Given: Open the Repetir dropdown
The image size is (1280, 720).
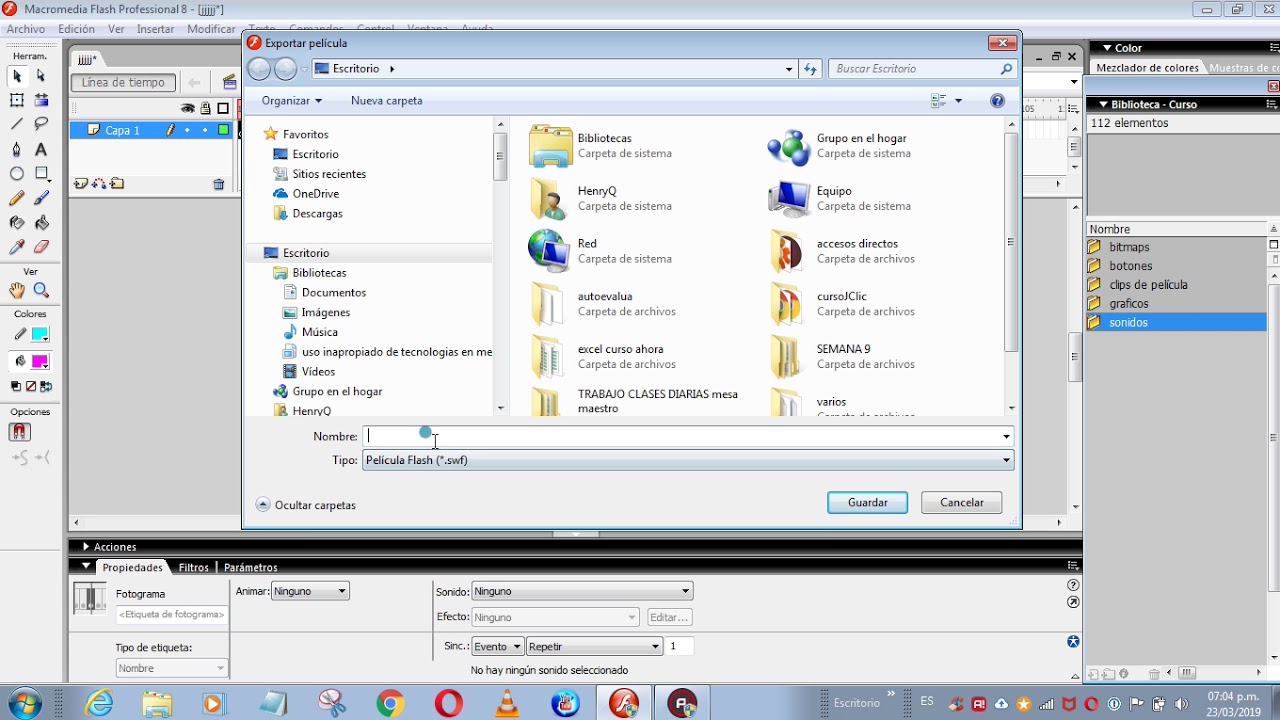Looking at the screenshot, I should pyautogui.click(x=594, y=647).
